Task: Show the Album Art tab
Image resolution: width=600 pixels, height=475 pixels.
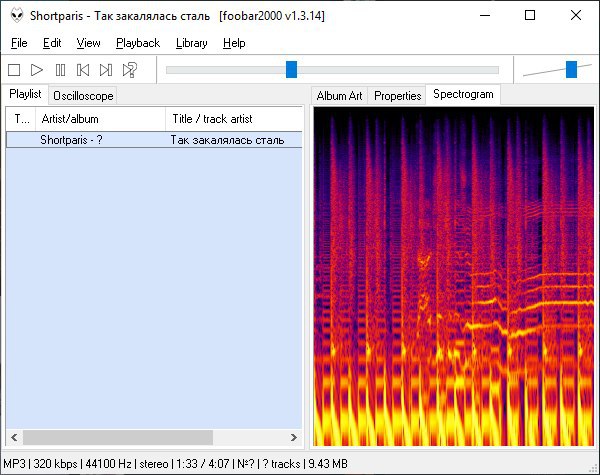Action: [339, 96]
